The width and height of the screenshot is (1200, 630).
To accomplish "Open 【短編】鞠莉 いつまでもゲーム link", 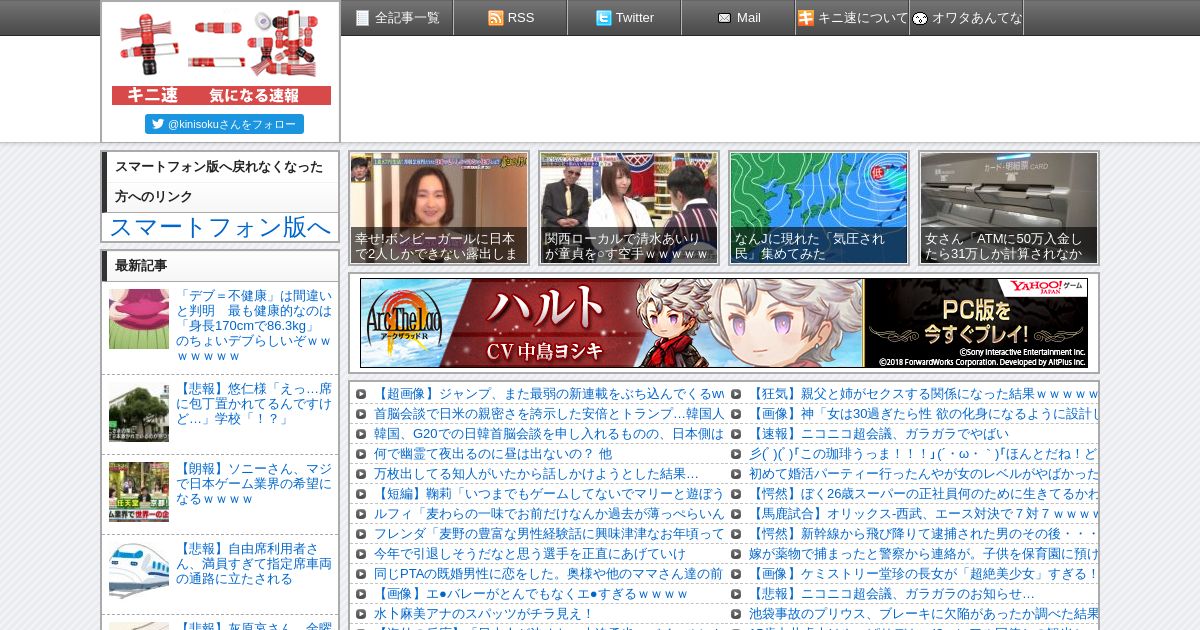I will pos(549,494).
